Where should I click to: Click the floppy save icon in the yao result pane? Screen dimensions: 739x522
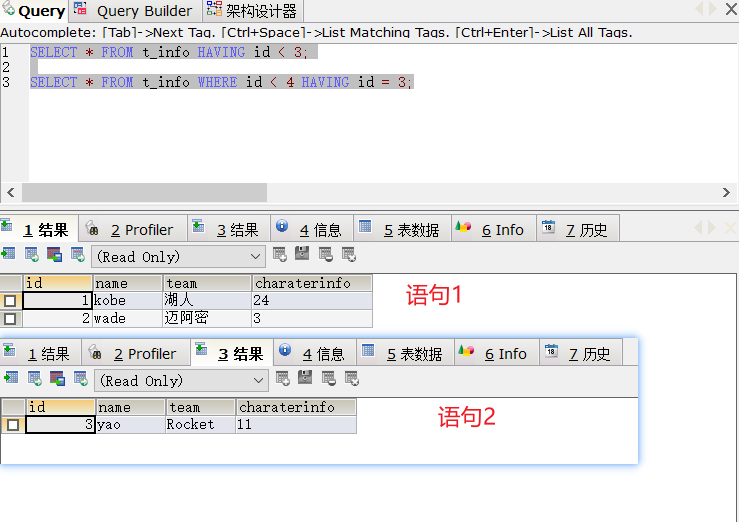(305, 377)
